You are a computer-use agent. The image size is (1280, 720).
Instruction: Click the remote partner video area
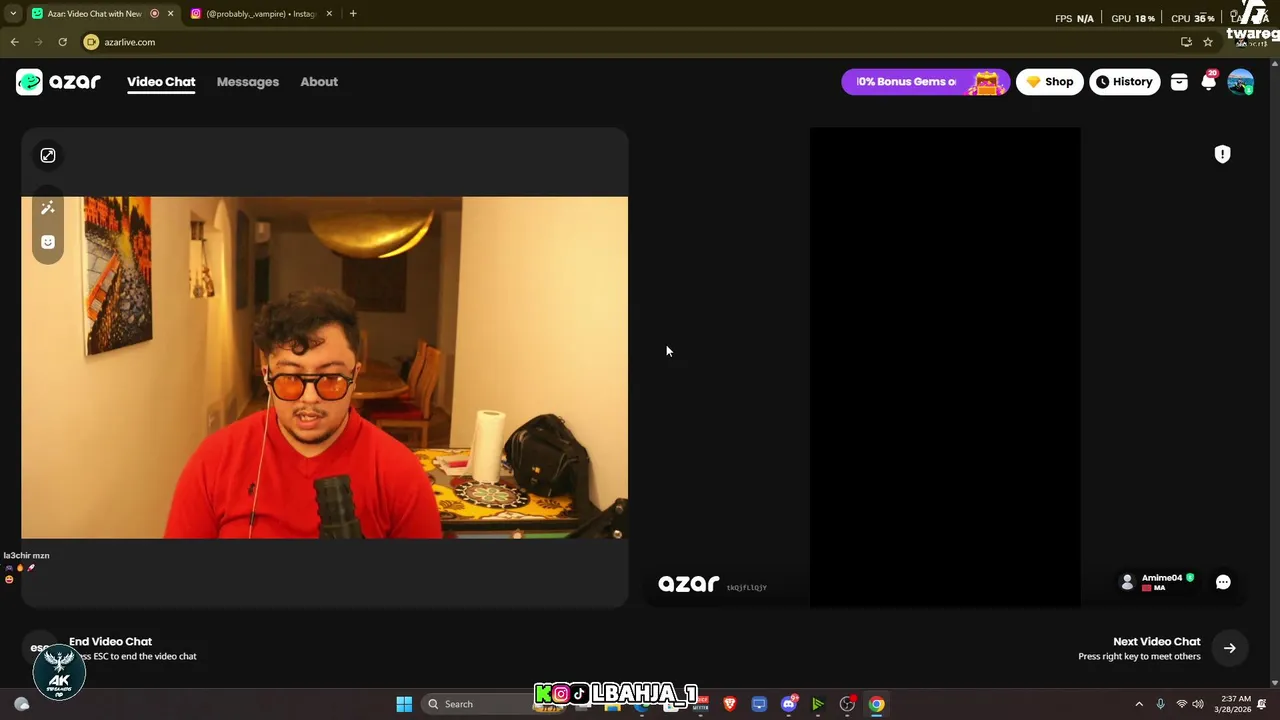point(944,367)
